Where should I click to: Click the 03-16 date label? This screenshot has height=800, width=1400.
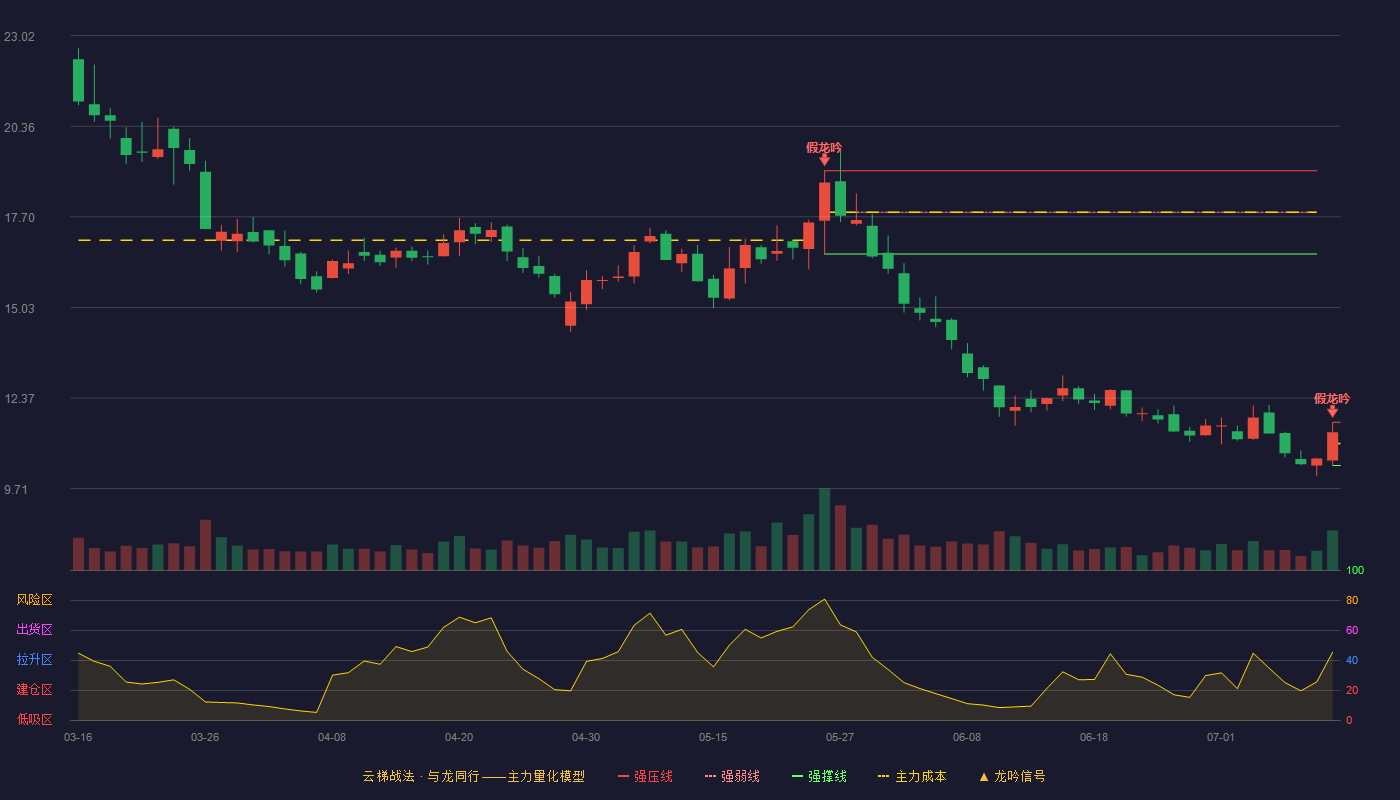[x=78, y=737]
